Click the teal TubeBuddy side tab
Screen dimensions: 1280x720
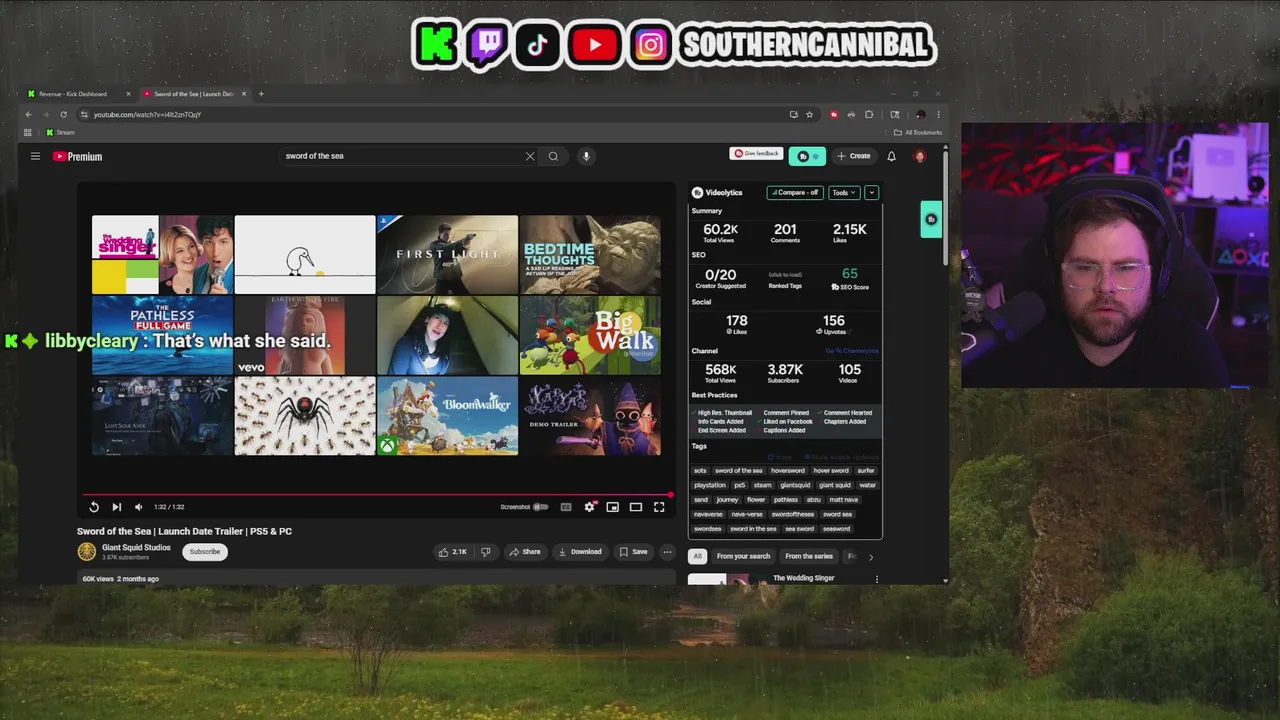click(931, 219)
